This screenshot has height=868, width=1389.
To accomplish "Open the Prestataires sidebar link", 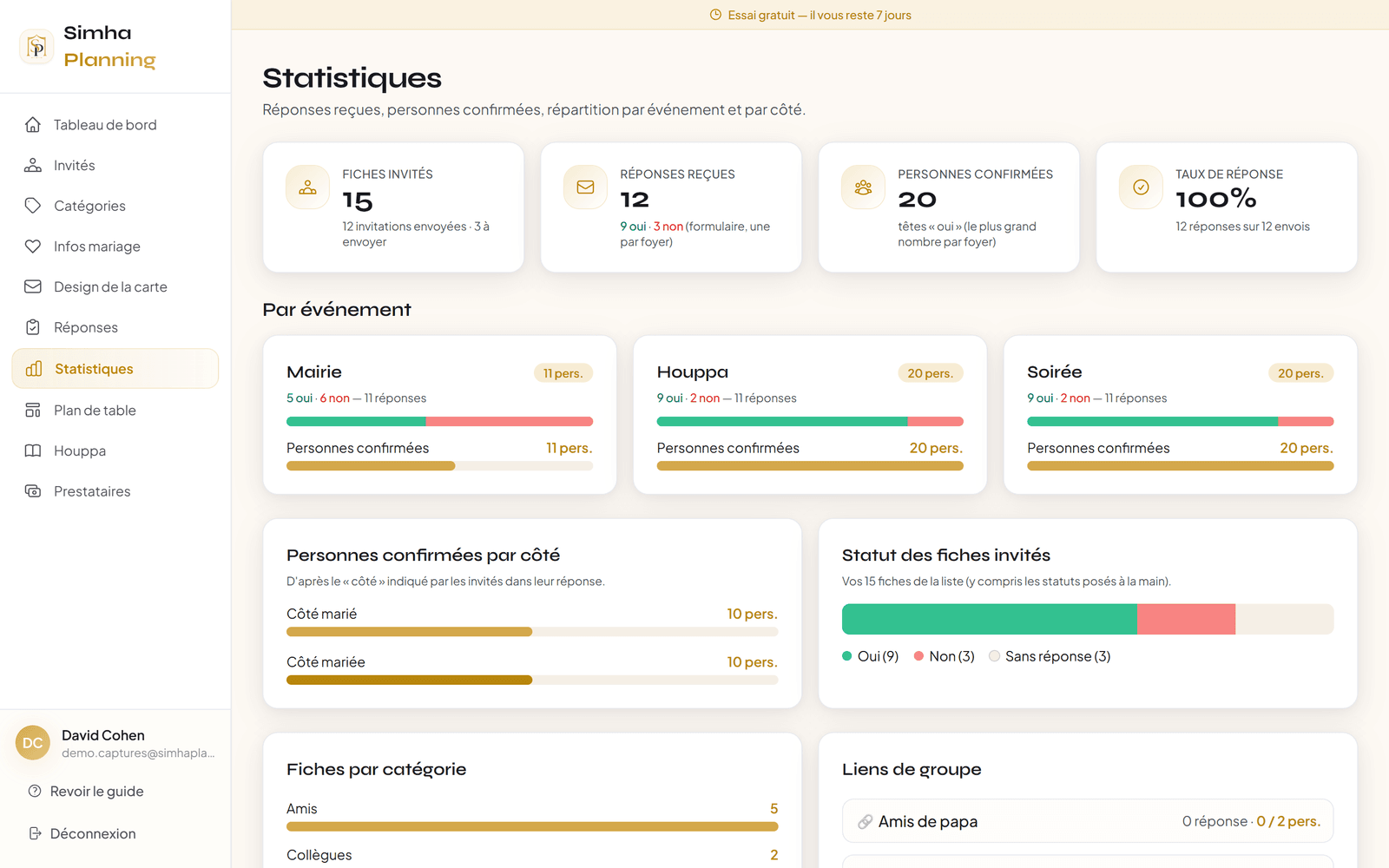I will (x=115, y=491).
